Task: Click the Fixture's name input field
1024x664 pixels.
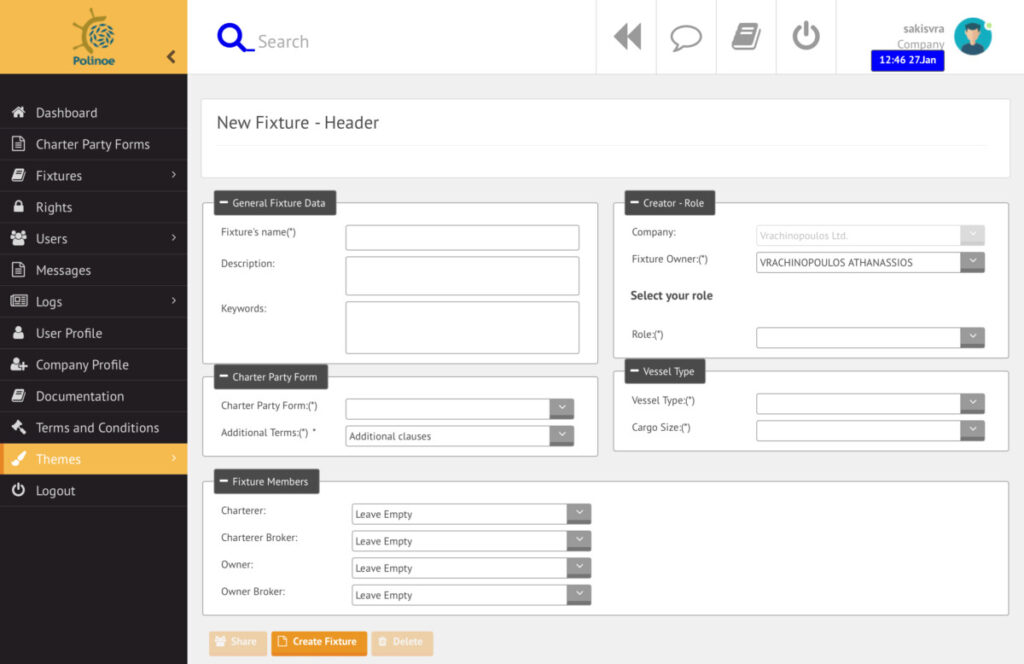Action: tap(462, 237)
